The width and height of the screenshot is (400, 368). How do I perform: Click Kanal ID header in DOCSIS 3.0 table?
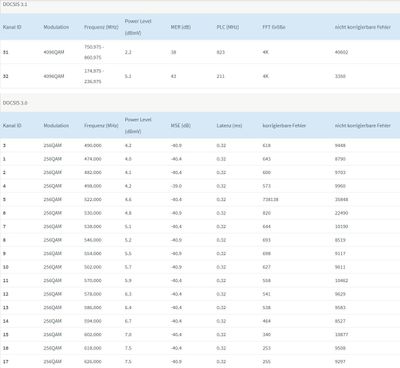tap(12, 126)
